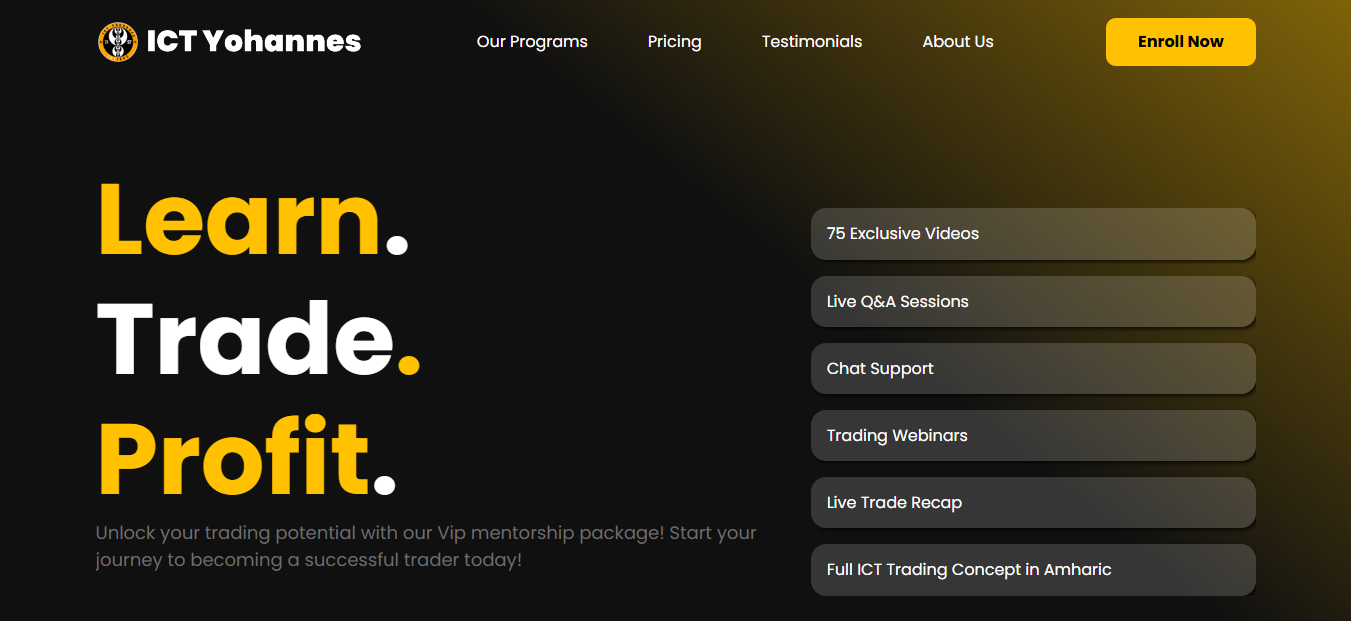The height and width of the screenshot is (621, 1351).
Task: Click the yellow Profit headline word
Action: 233,460
